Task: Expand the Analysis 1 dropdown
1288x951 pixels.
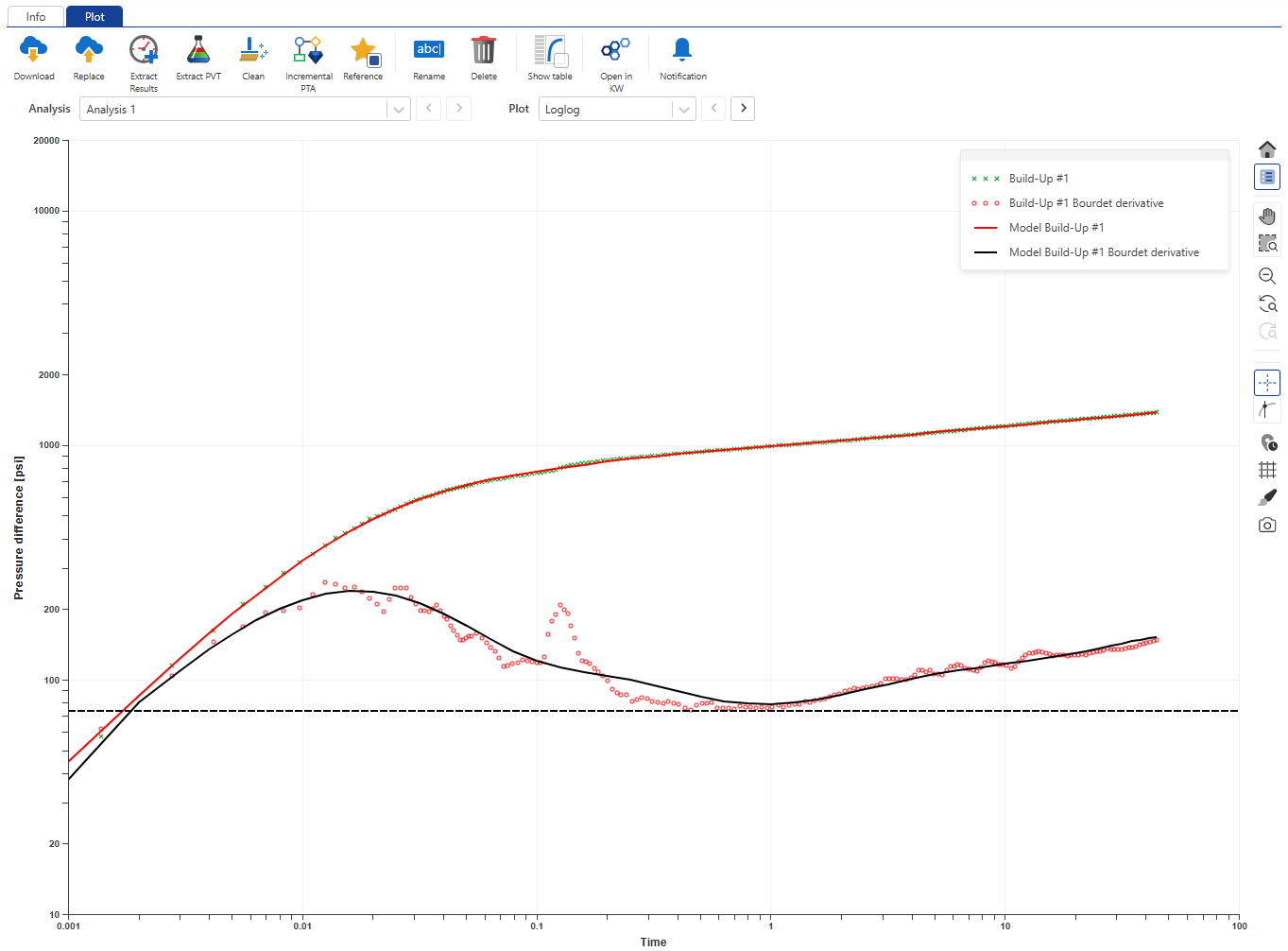Action: click(398, 110)
